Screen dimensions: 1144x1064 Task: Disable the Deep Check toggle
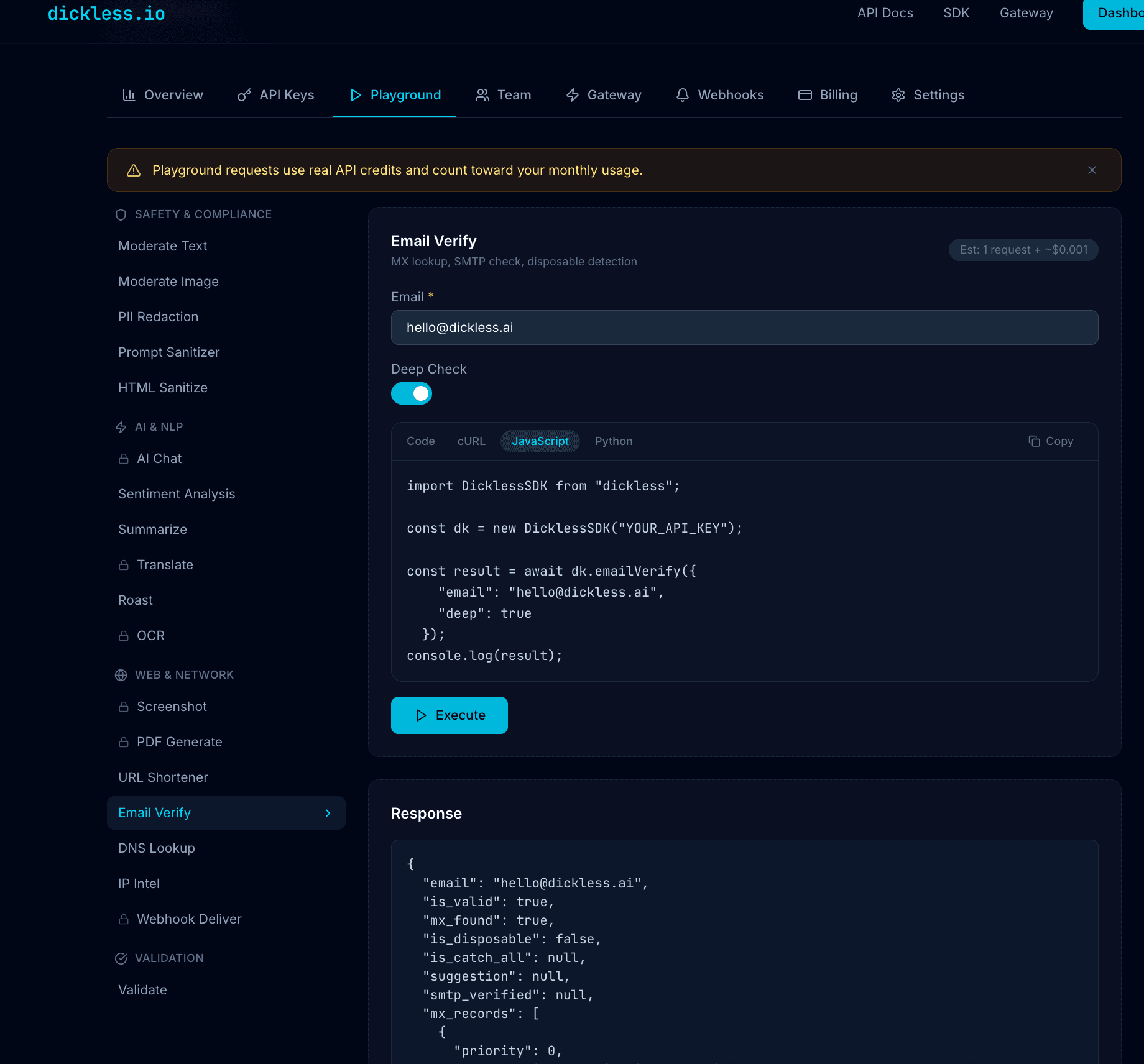pyautogui.click(x=412, y=393)
